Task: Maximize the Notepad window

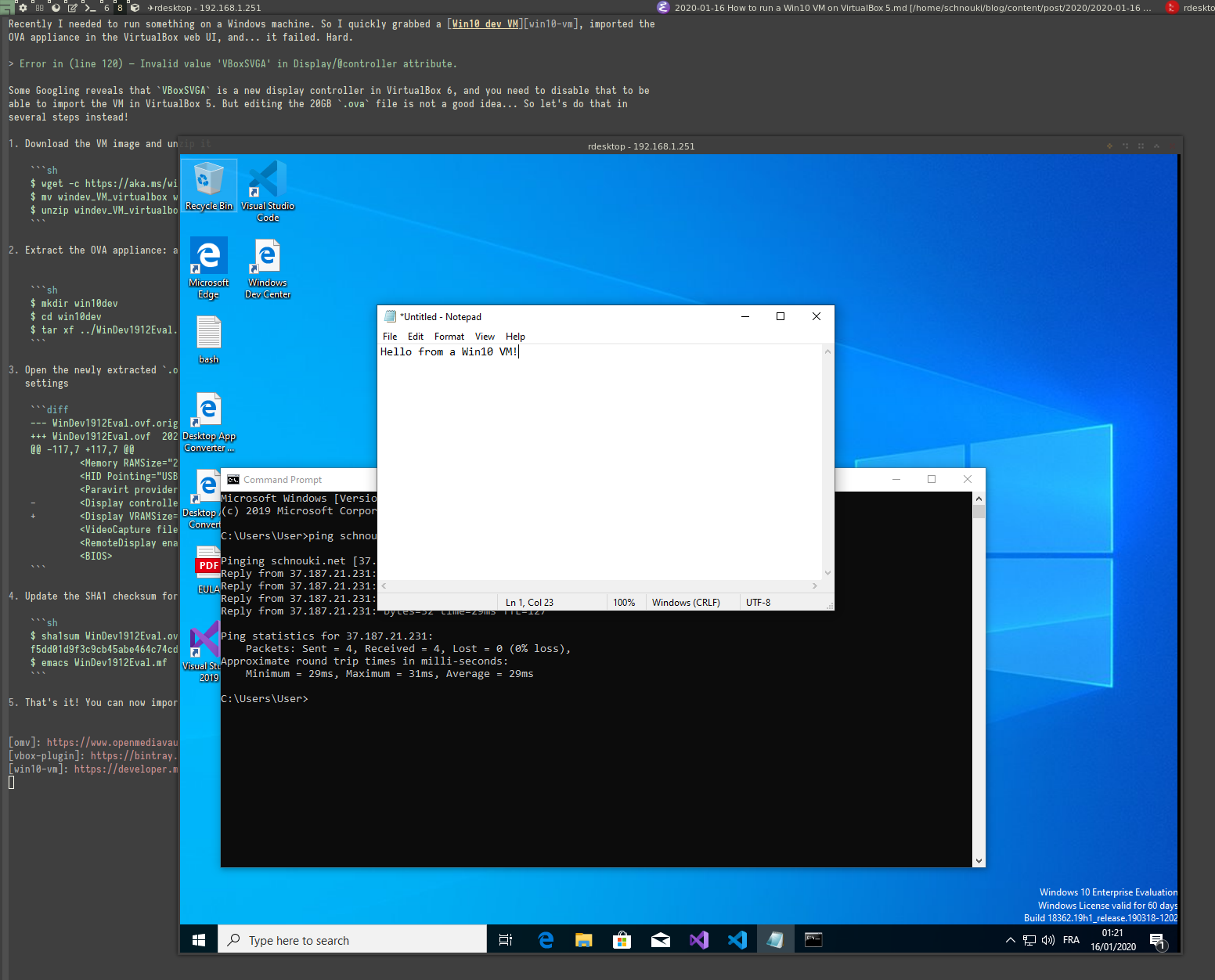Action: click(x=781, y=316)
